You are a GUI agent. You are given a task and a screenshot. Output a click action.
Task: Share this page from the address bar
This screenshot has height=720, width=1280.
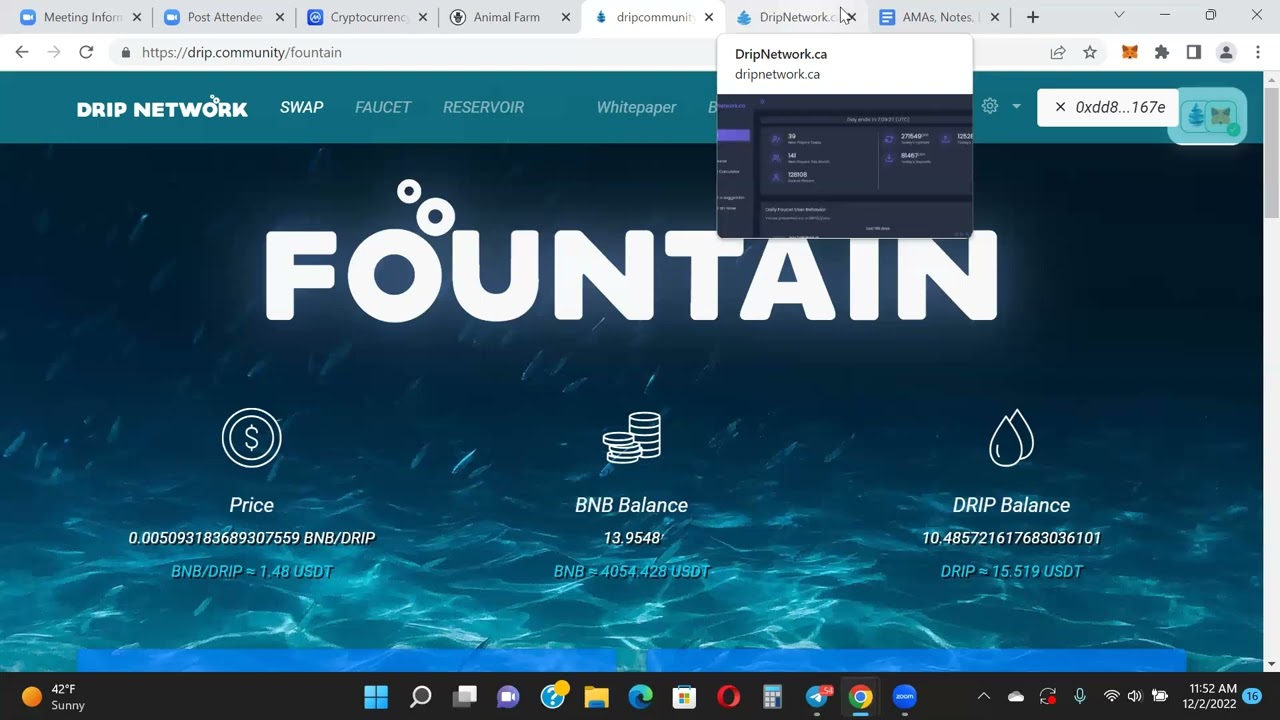(1058, 52)
